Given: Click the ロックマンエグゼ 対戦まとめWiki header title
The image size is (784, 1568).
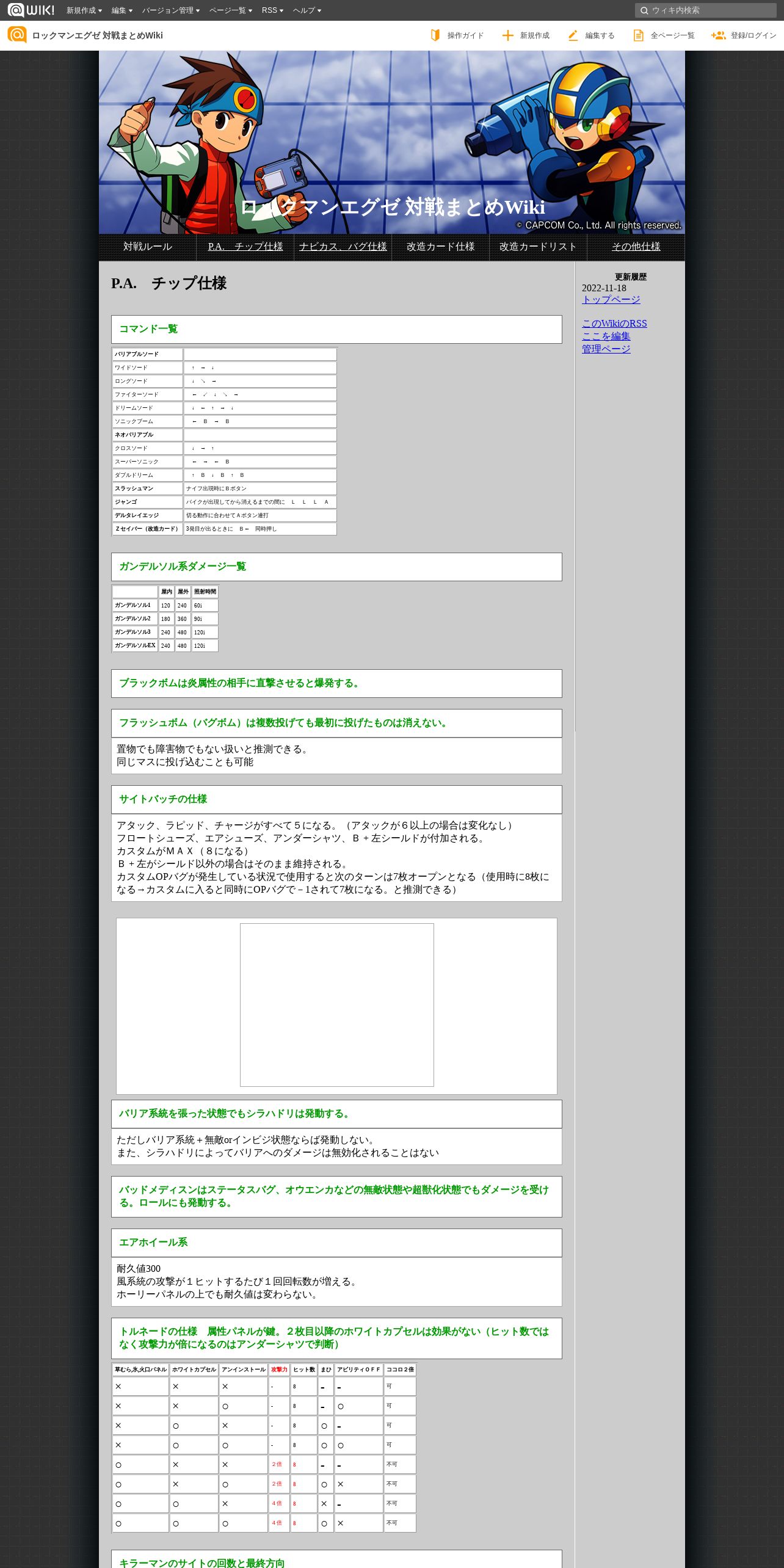Looking at the screenshot, I should pos(98,35).
